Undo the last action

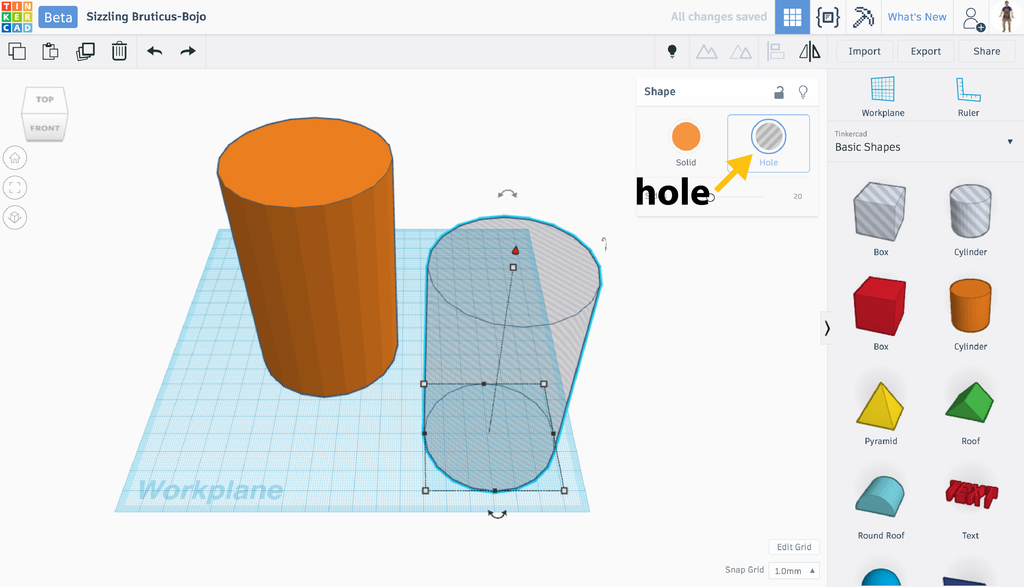[155, 51]
